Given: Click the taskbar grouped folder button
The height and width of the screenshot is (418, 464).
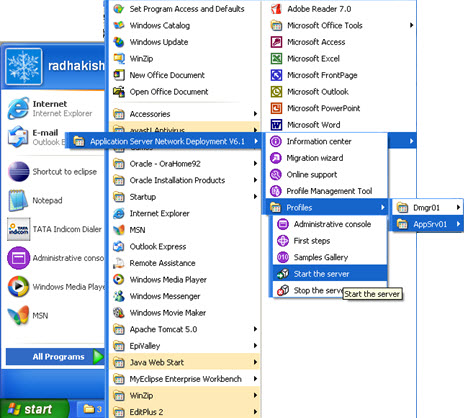Looking at the screenshot, I should click(x=91, y=409).
